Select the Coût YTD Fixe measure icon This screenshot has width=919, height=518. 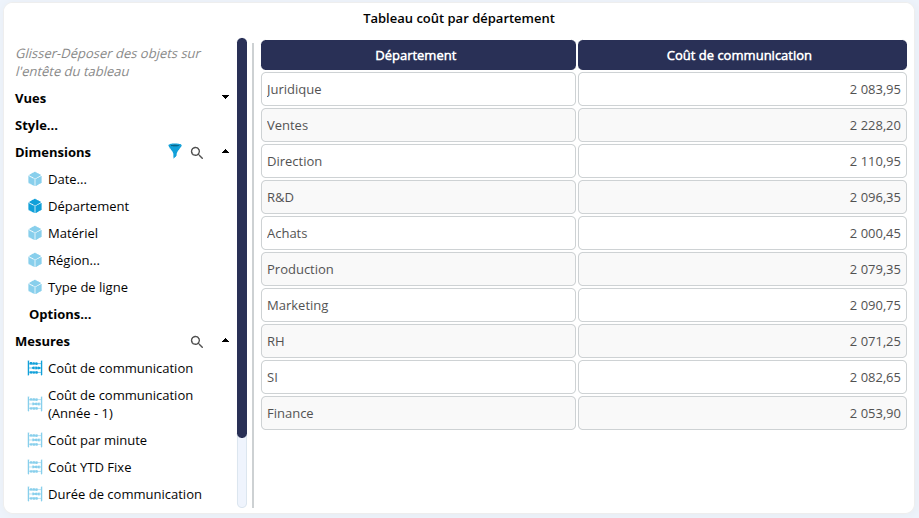point(35,467)
